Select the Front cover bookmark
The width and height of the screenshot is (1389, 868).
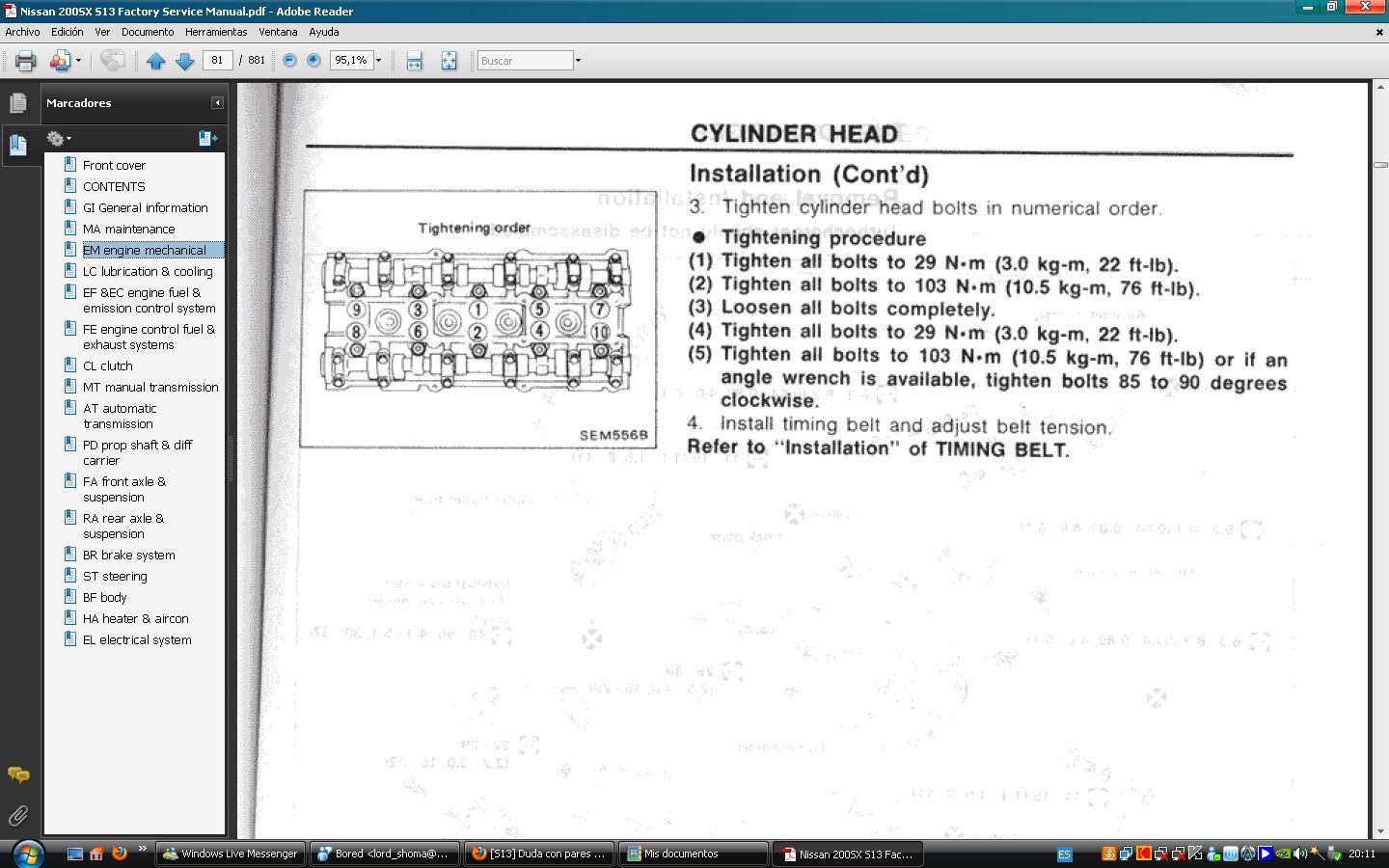click(x=114, y=165)
